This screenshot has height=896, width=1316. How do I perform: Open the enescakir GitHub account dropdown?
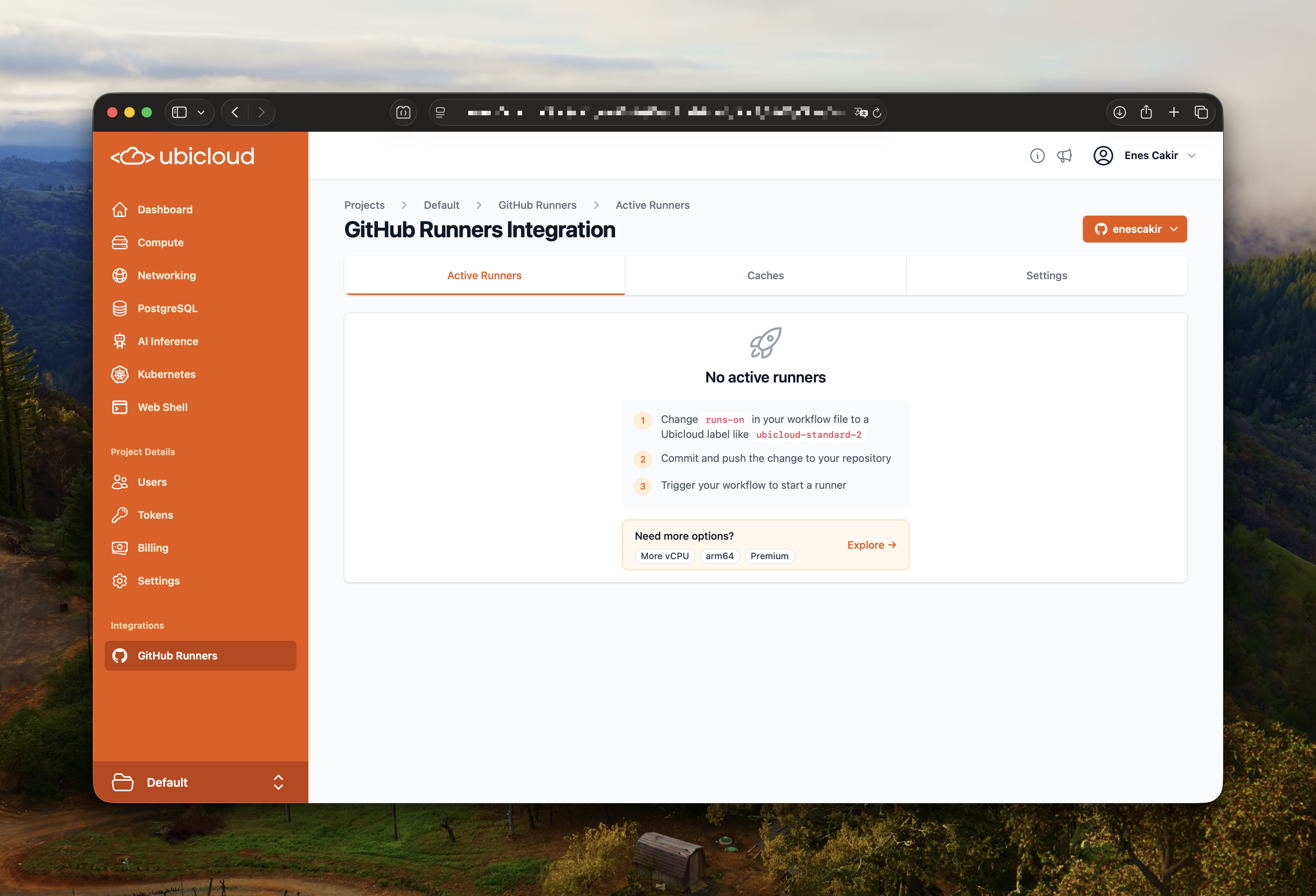click(1134, 229)
